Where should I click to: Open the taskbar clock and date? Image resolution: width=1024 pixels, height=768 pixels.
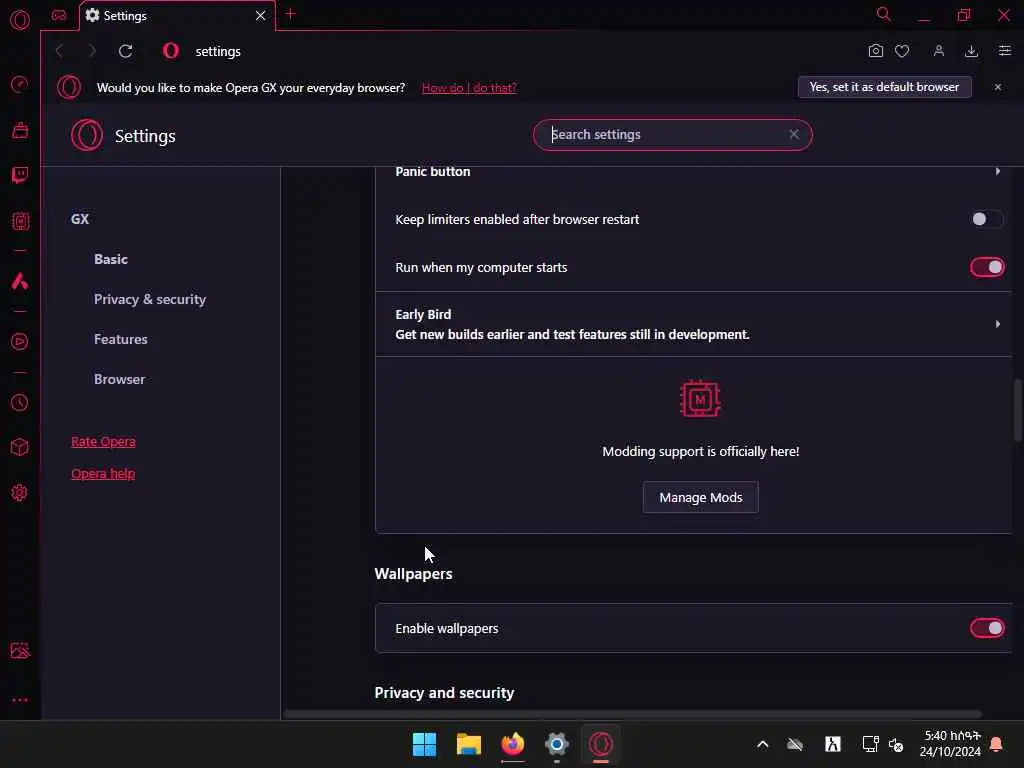(950, 744)
